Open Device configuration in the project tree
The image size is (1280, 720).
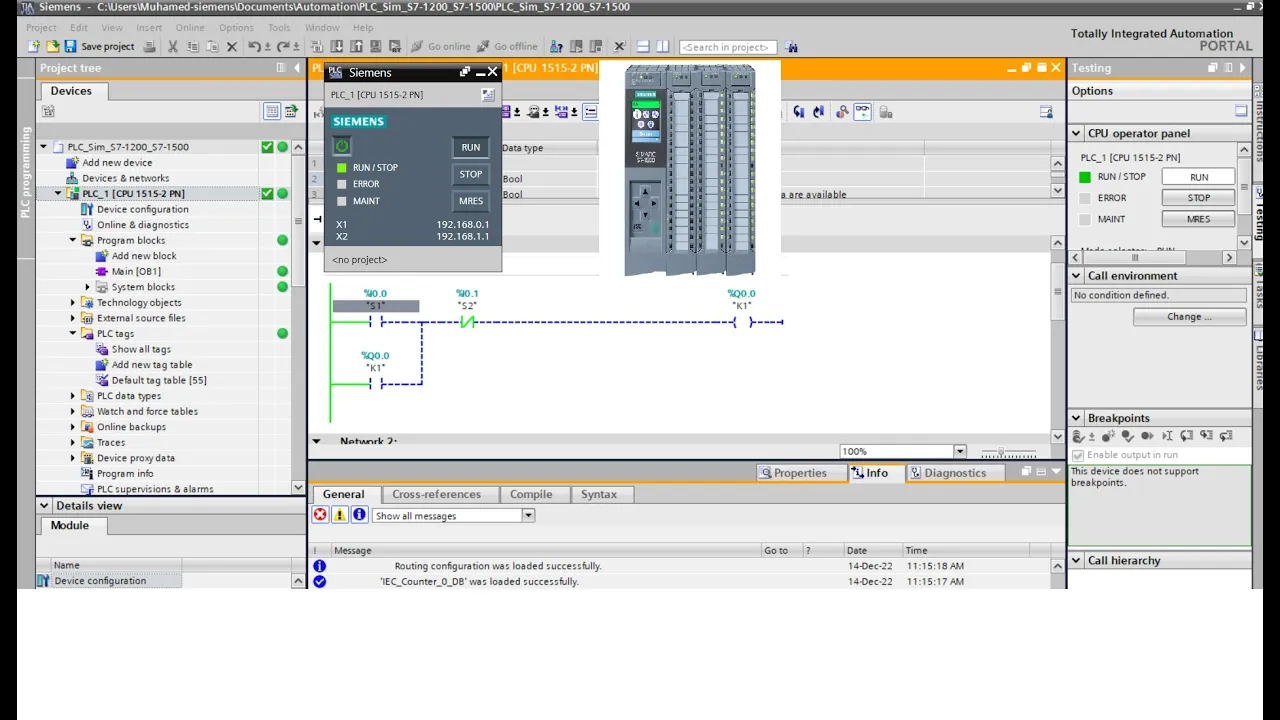(142, 209)
